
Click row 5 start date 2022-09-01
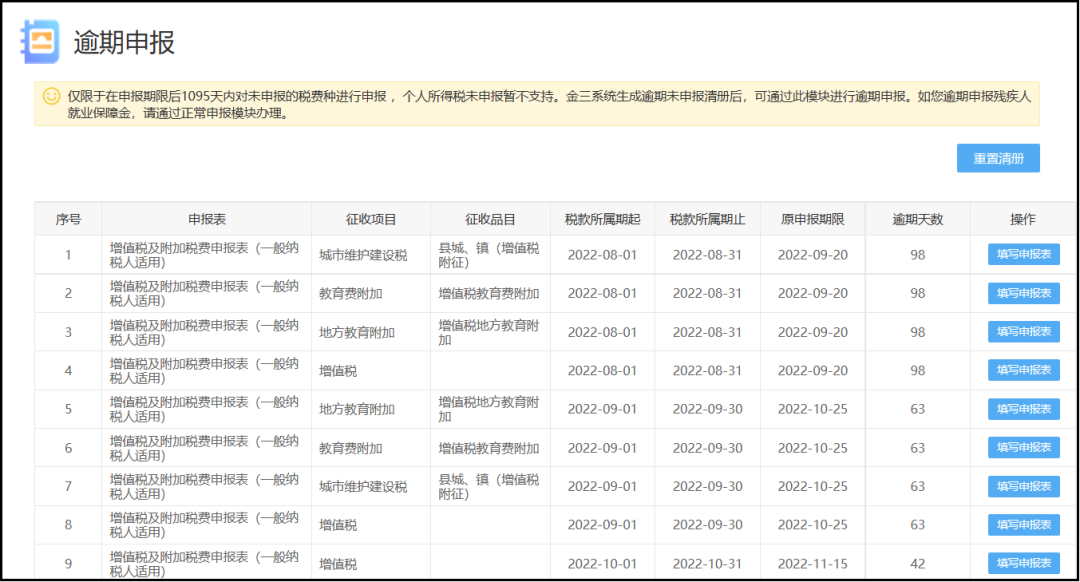tap(602, 409)
